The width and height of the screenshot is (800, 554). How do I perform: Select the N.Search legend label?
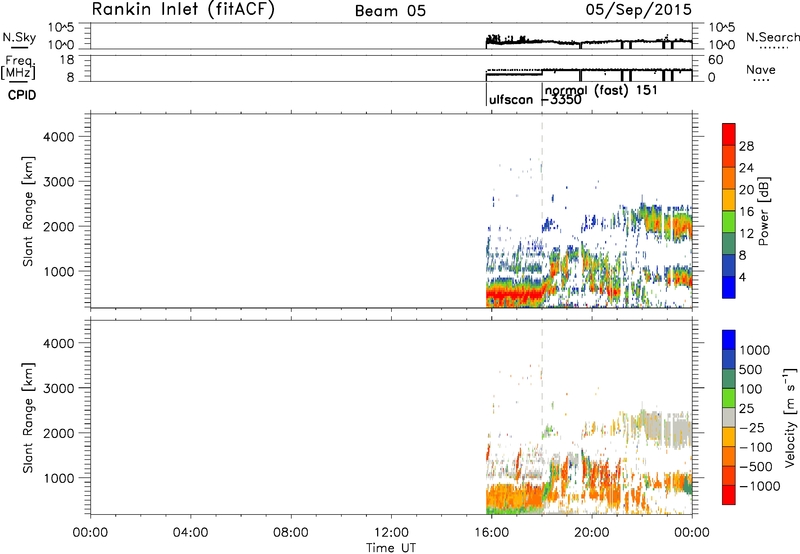(772, 37)
